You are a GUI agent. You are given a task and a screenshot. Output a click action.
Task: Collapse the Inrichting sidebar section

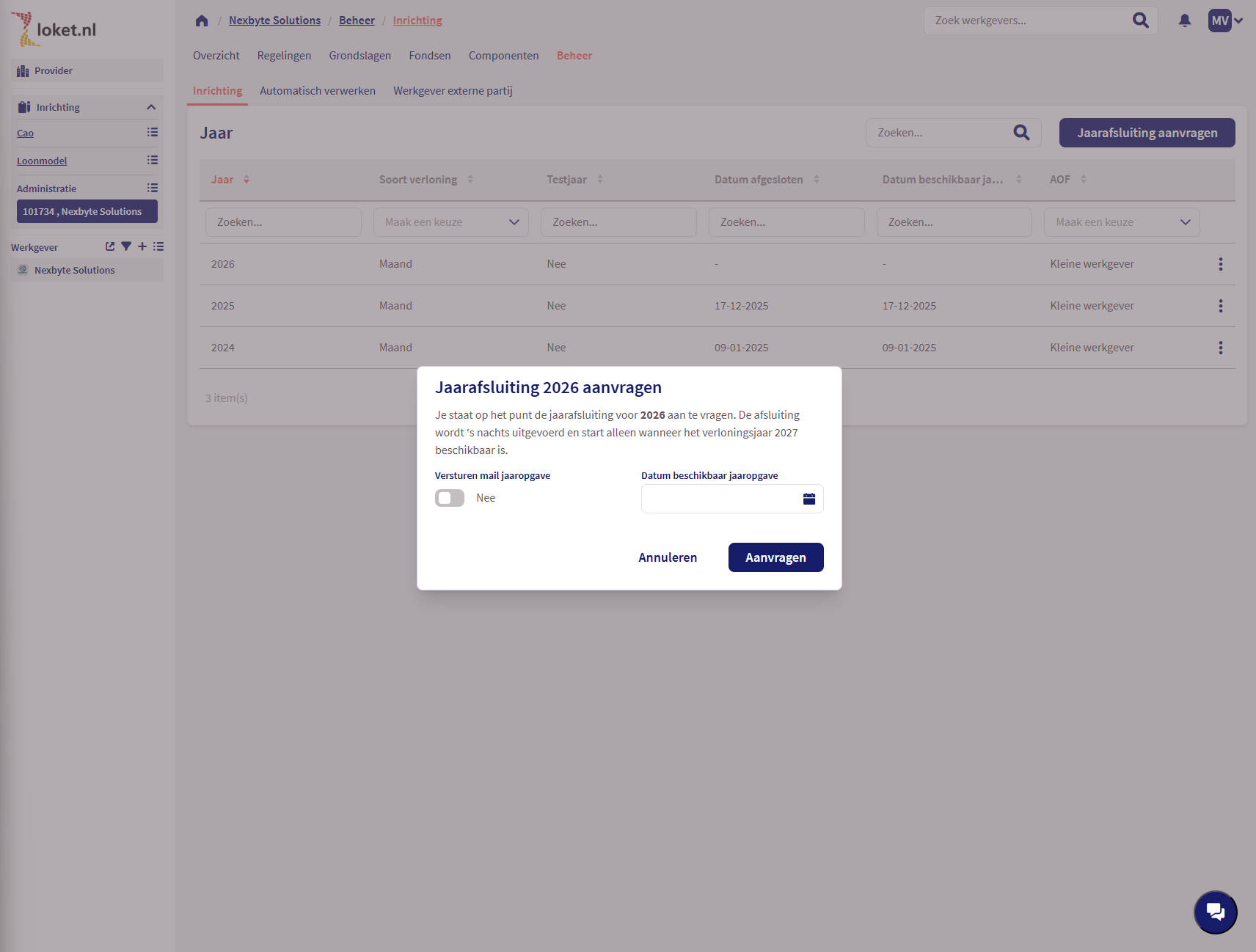pos(151,107)
